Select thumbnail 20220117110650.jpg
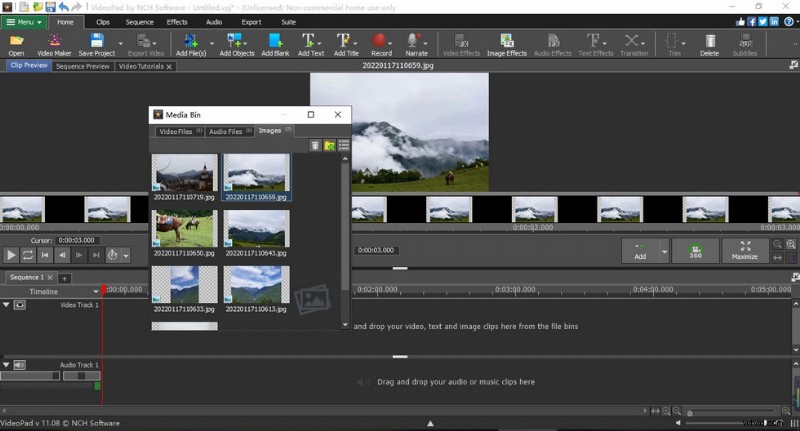 pyautogui.click(x=184, y=233)
